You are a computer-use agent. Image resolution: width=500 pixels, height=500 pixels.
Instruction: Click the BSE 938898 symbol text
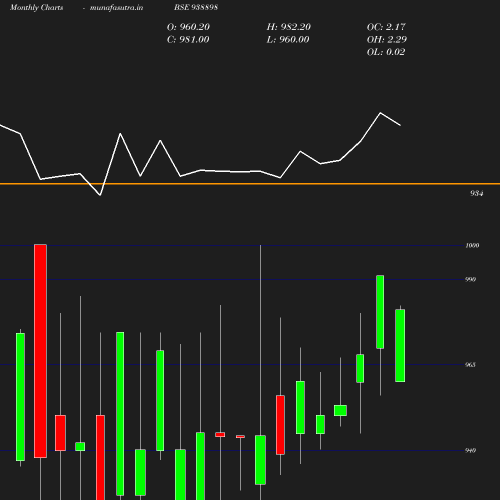click(x=196, y=7)
